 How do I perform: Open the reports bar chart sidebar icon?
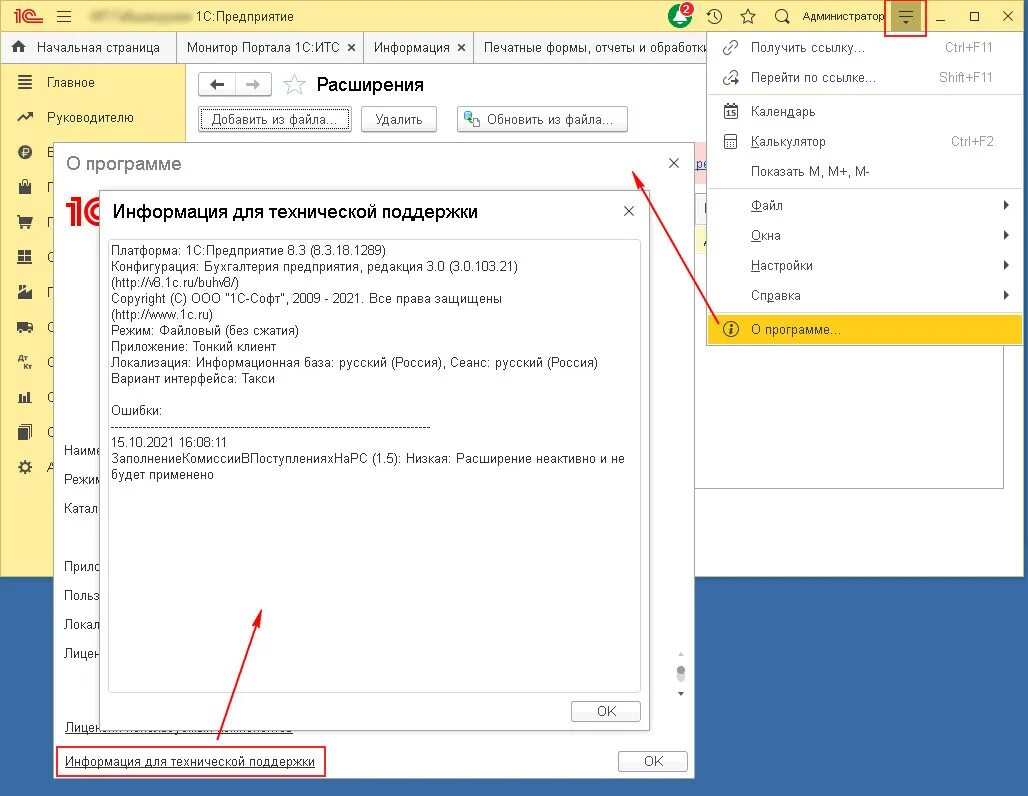[x=25, y=397]
